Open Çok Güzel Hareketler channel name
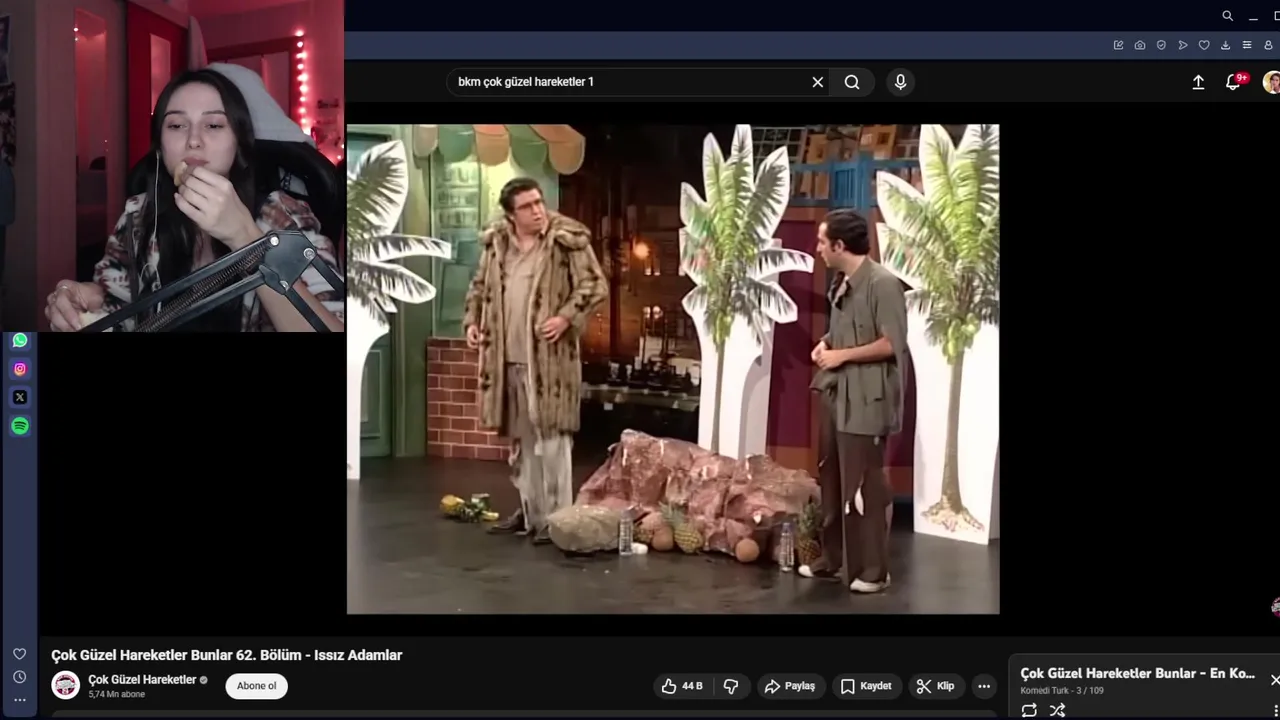1280x720 pixels. [142, 680]
